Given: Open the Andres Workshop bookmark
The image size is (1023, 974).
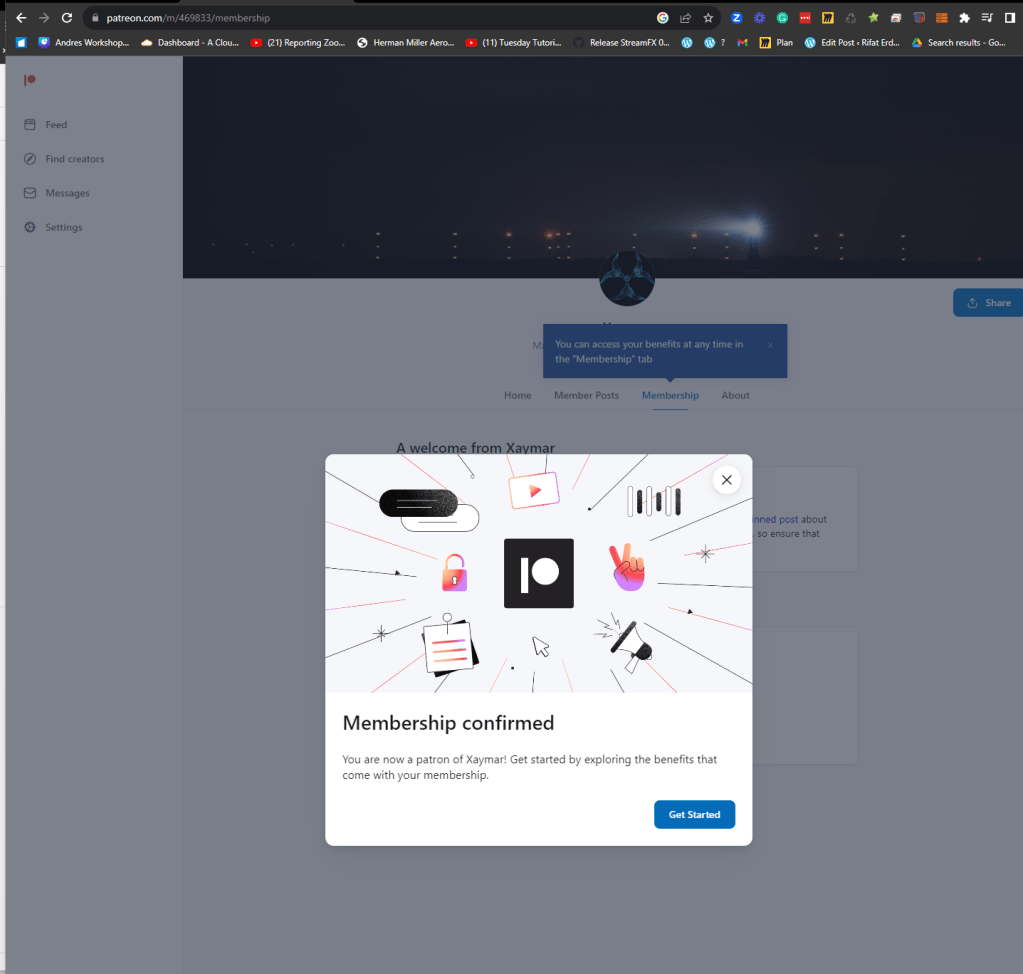Looking at the screenshot, I should point(84,42).
